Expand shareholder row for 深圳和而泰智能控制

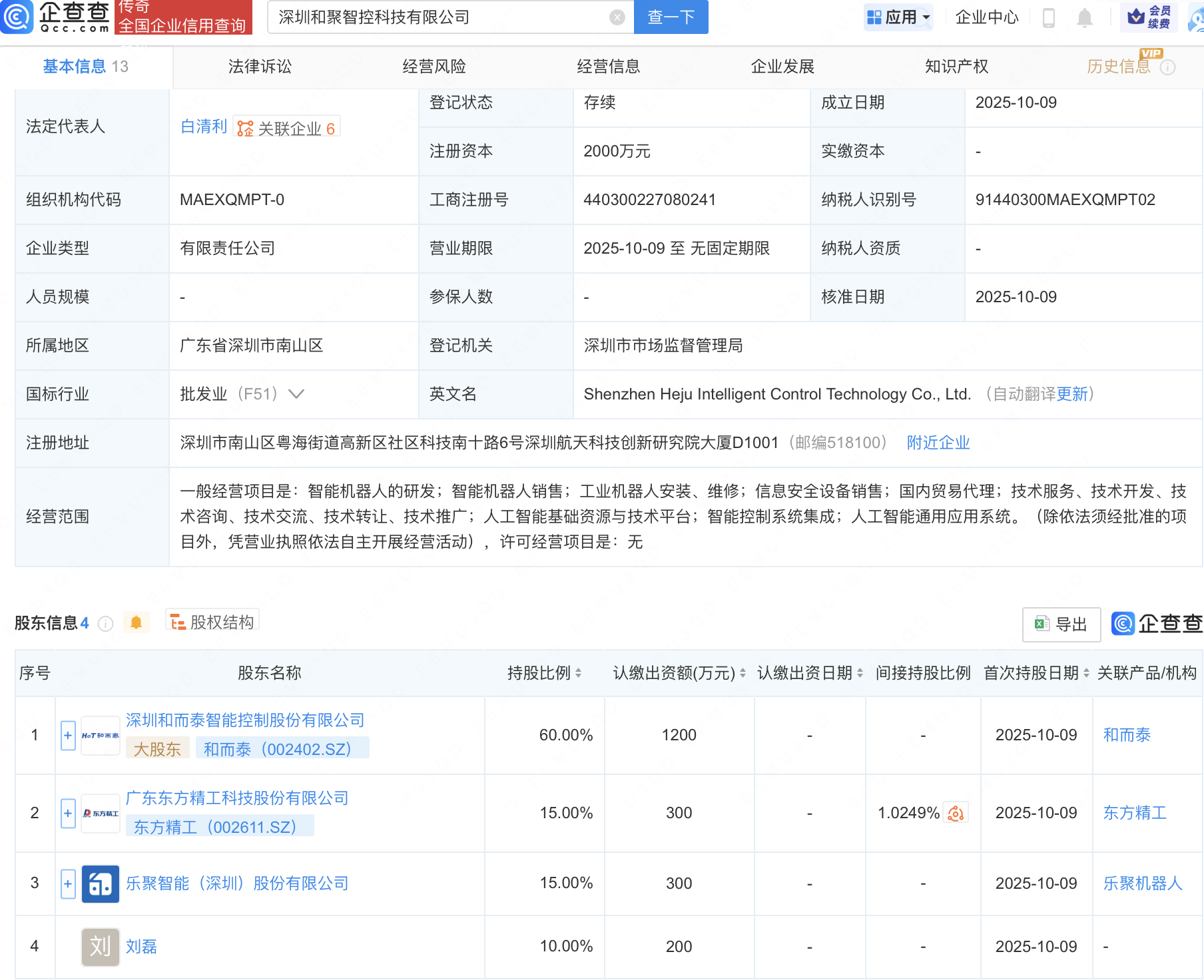(x=68, y=736)
